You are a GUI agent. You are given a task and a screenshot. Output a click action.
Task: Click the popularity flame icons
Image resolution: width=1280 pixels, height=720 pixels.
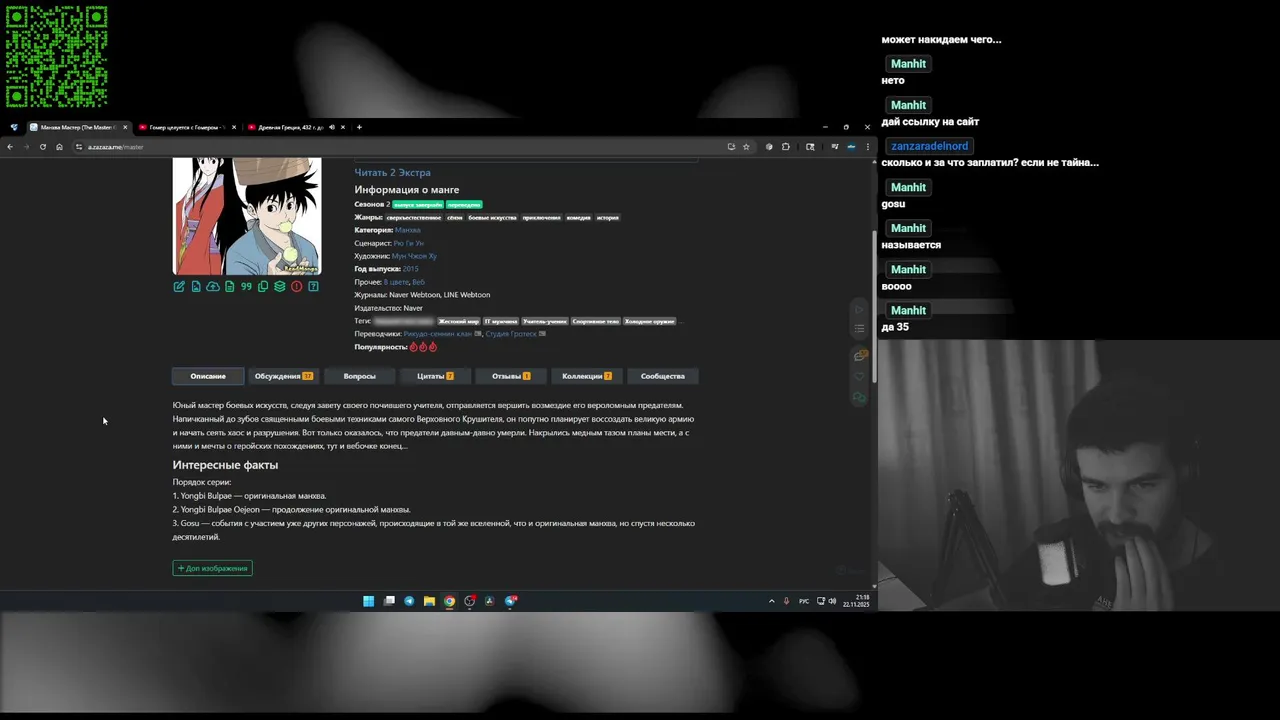423,347
